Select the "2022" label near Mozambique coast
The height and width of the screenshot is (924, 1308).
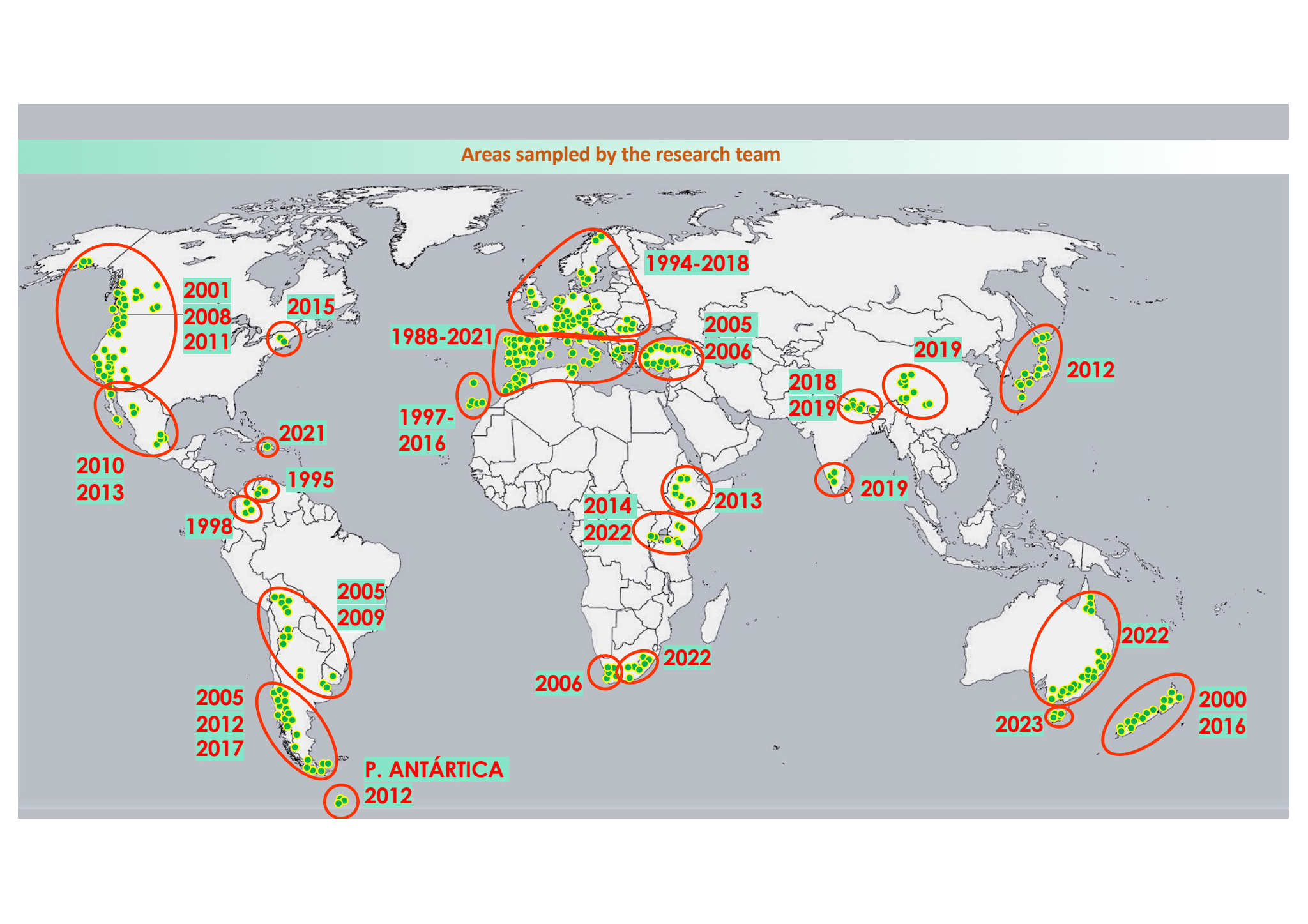point(687,658)
